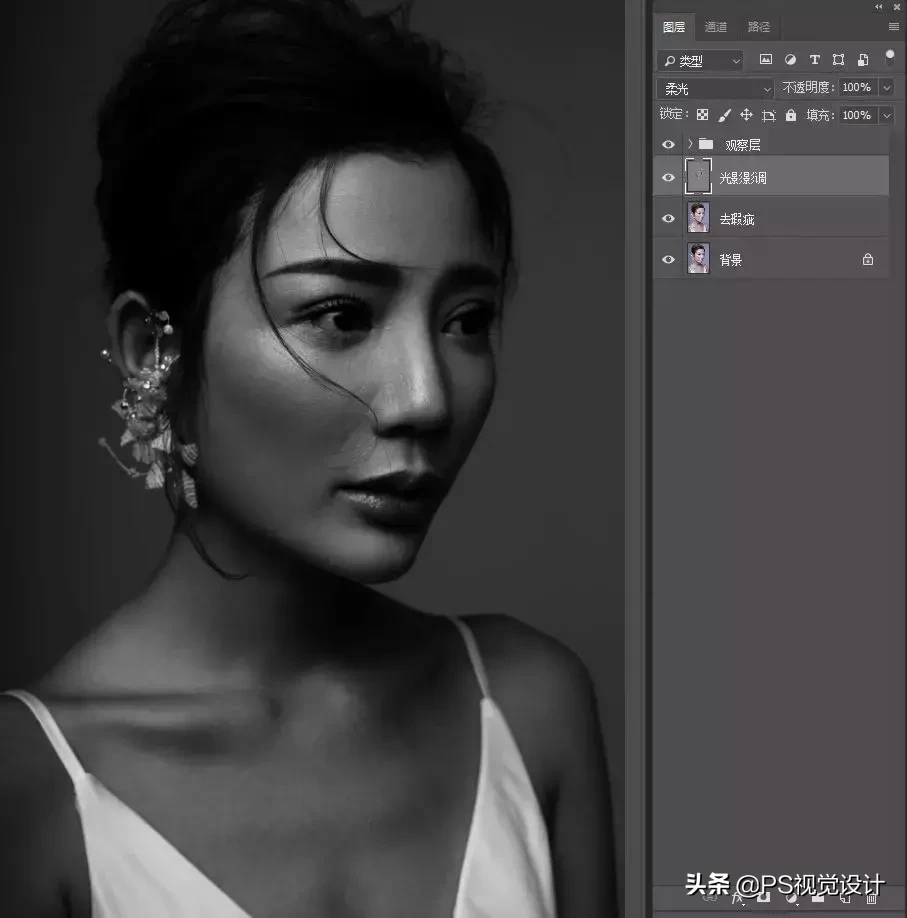This screenshot has height=918, width=907.
Task: Open the layers panel options menu
Action: (894, 26)
